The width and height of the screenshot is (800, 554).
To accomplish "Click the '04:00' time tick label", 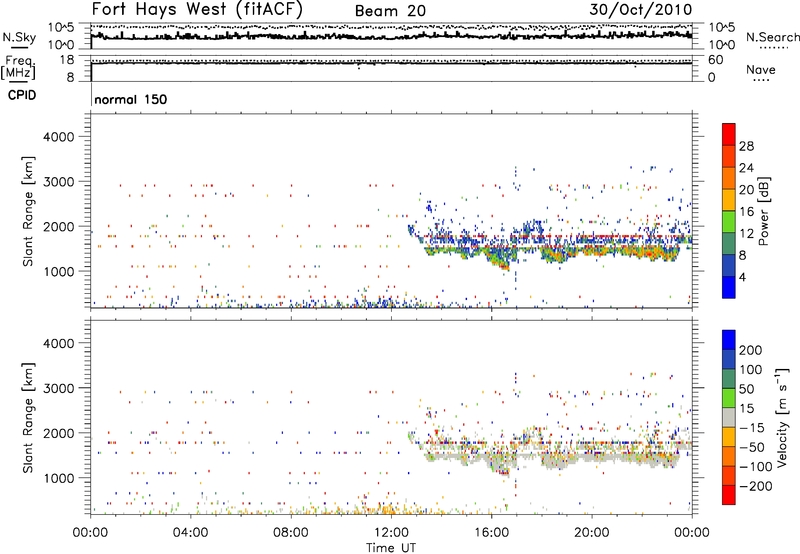I will 191,533.
